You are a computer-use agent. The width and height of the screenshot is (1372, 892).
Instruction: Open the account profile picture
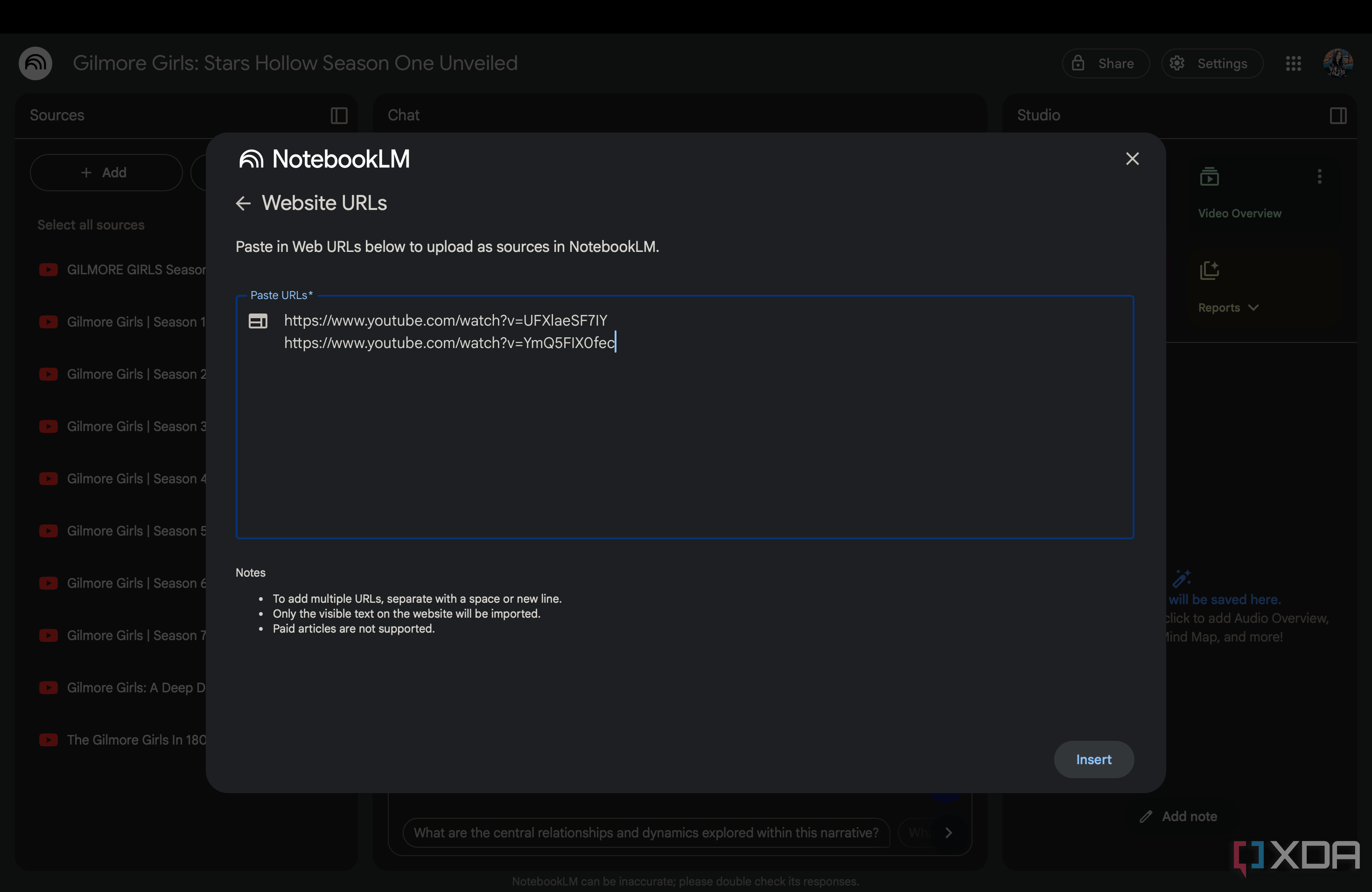tap(1337, 63)
